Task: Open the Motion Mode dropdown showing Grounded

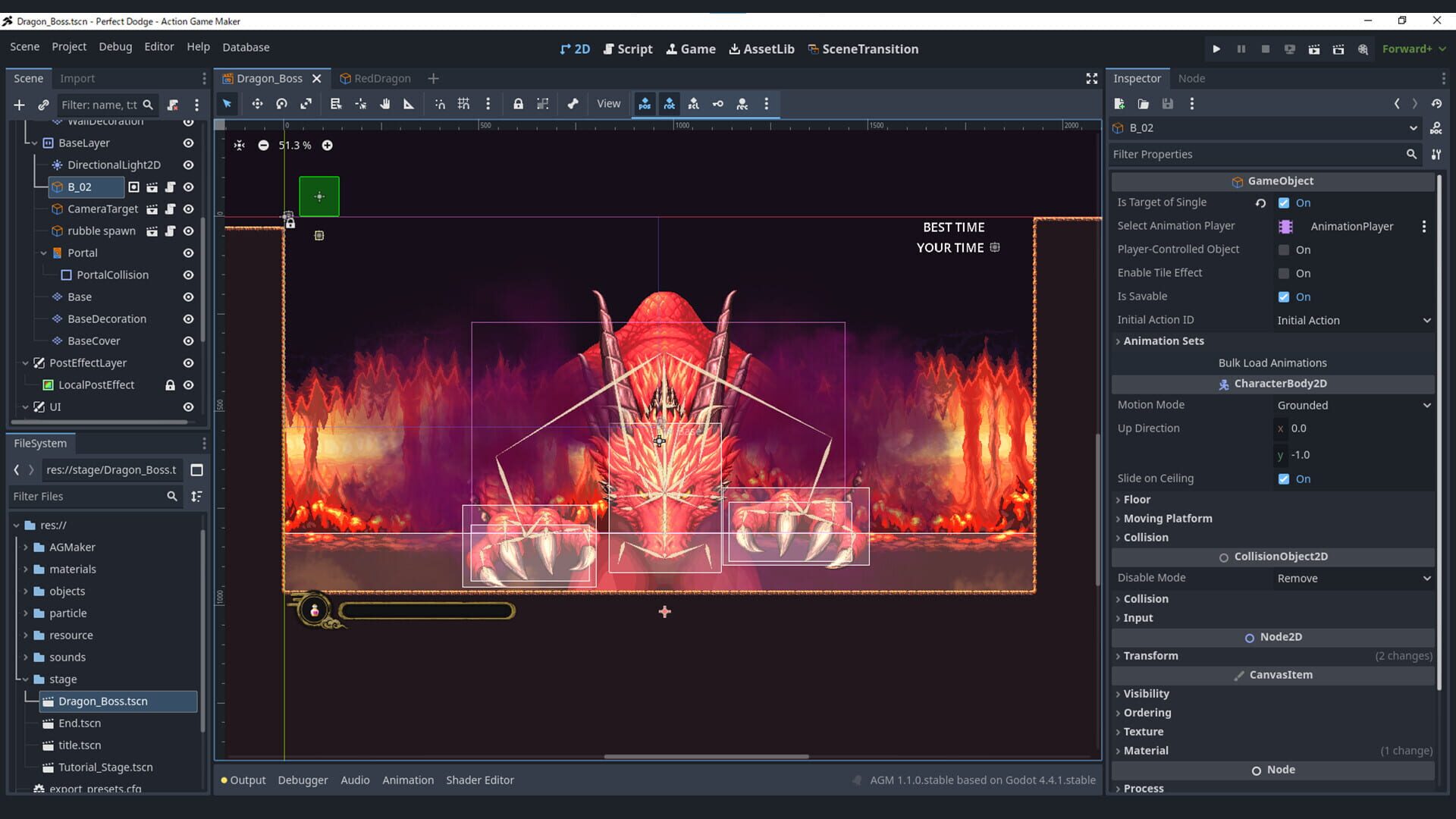Action: (1351, 405)
